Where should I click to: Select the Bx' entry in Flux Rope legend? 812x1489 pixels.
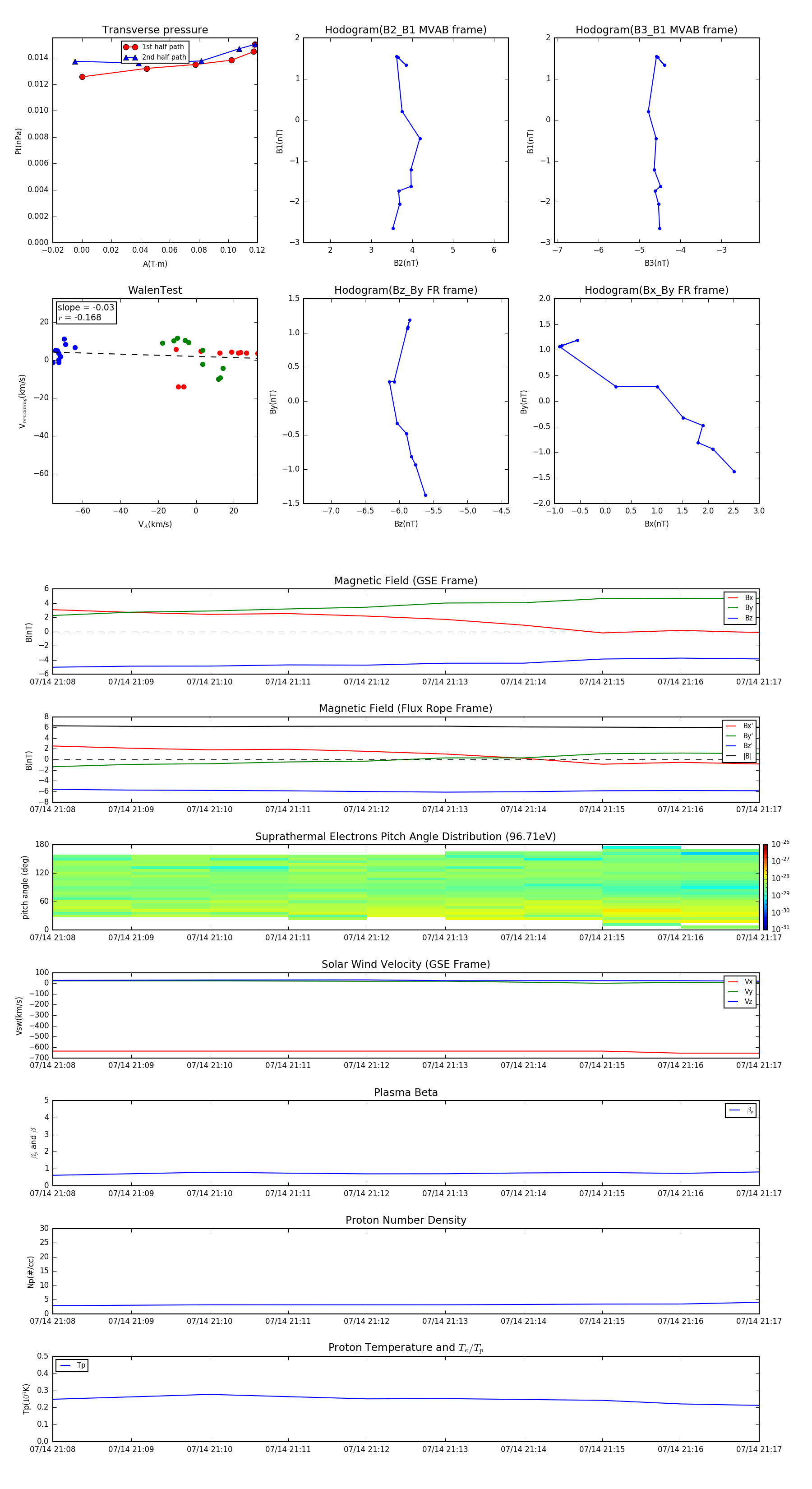point(739,726)
